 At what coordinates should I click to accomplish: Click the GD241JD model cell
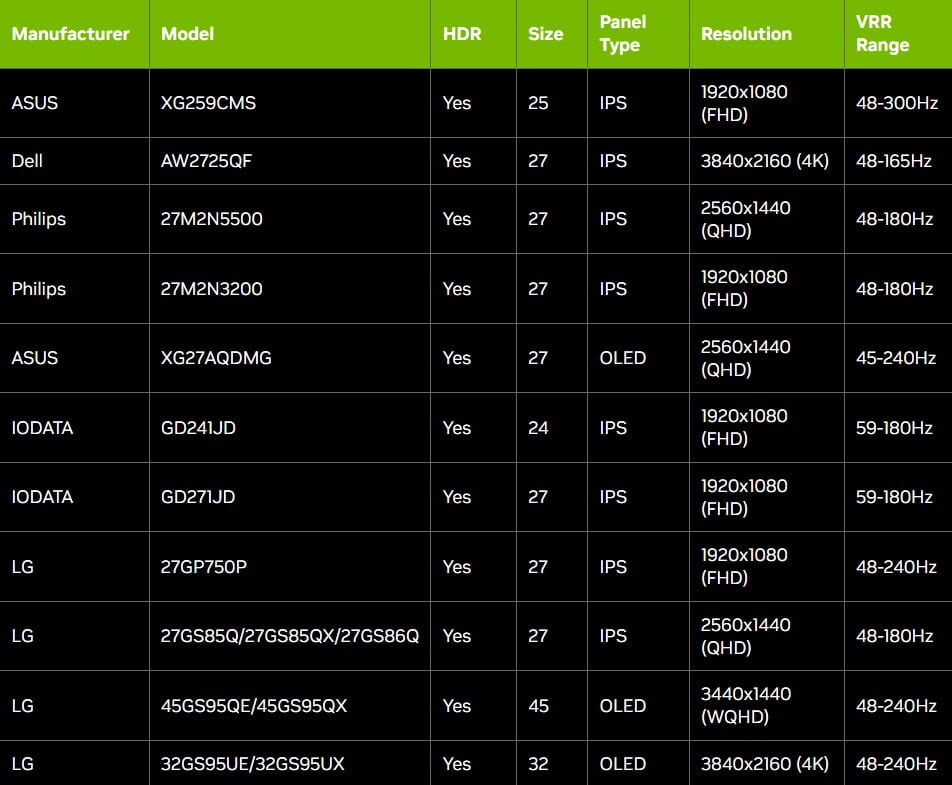pyautogui.click(x=198, y=428)
